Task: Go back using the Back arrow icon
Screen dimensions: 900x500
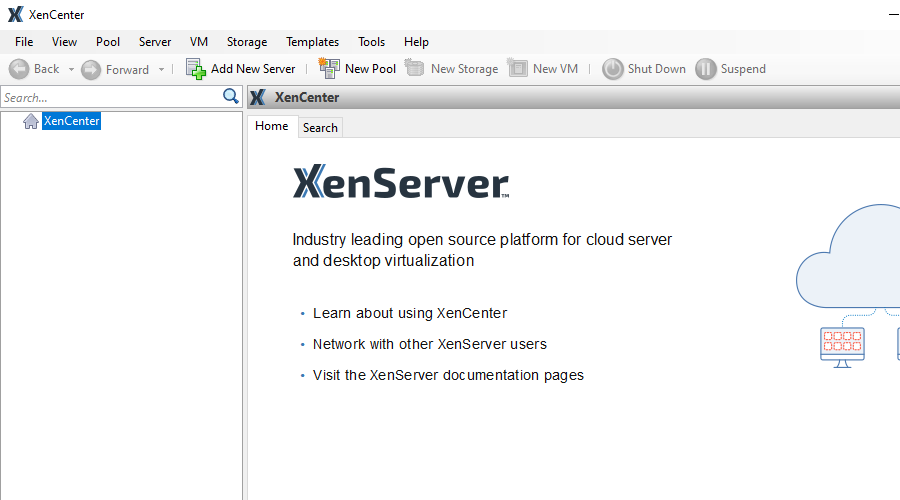Action: [x=19, y=69]
